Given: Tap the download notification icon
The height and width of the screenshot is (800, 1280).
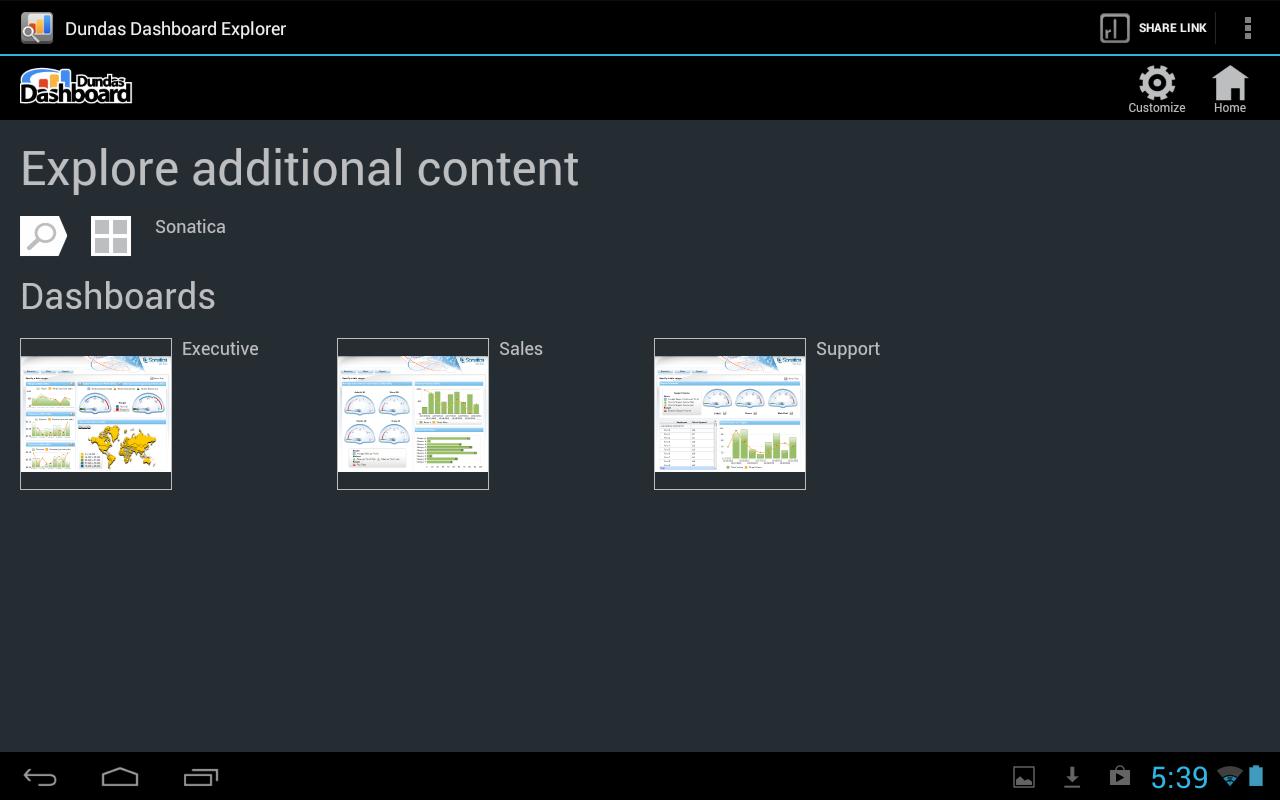Looking at the screenshot, I should (x=1072, y=777).
